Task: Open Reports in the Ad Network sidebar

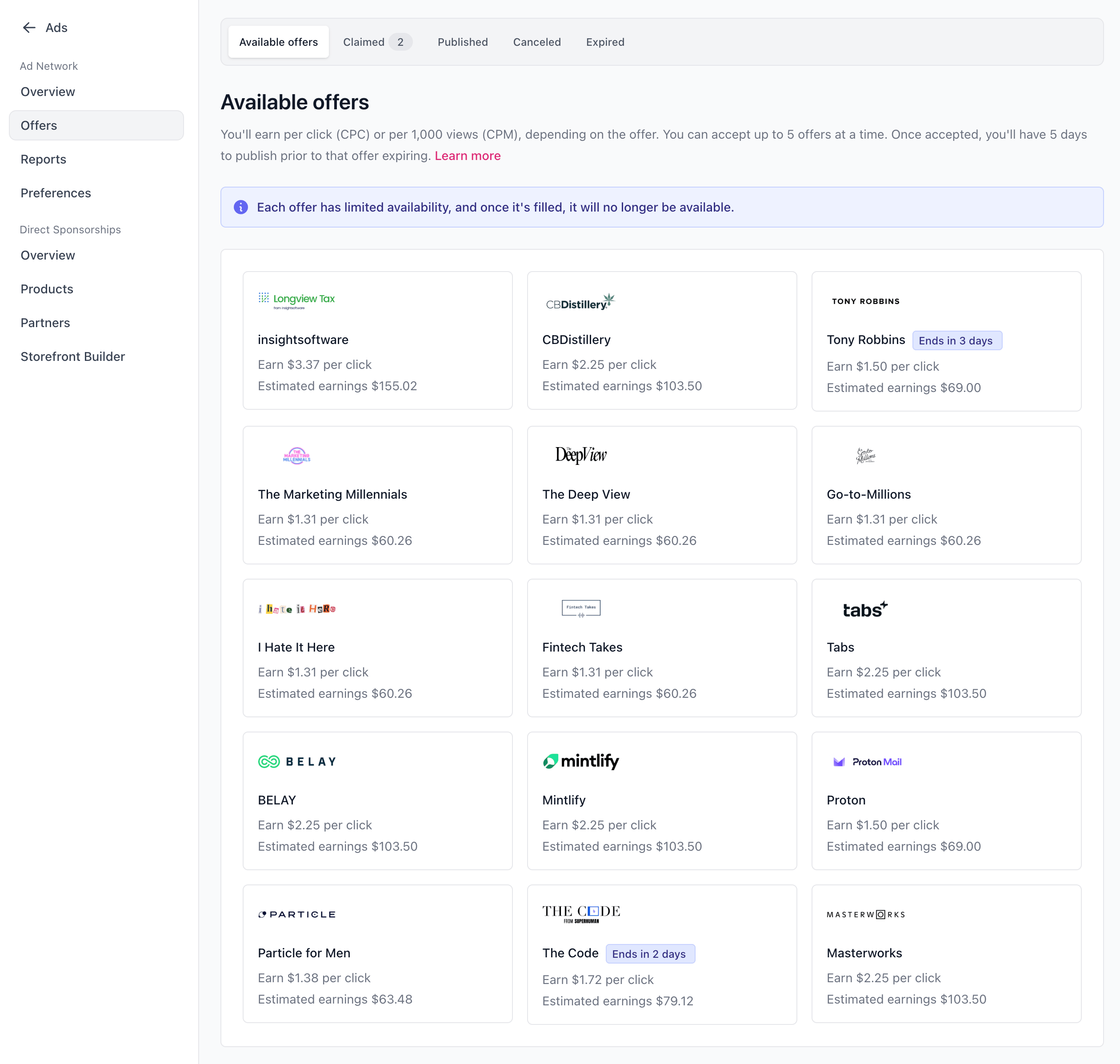Action: pyautogui.click(x=44, y=160)
